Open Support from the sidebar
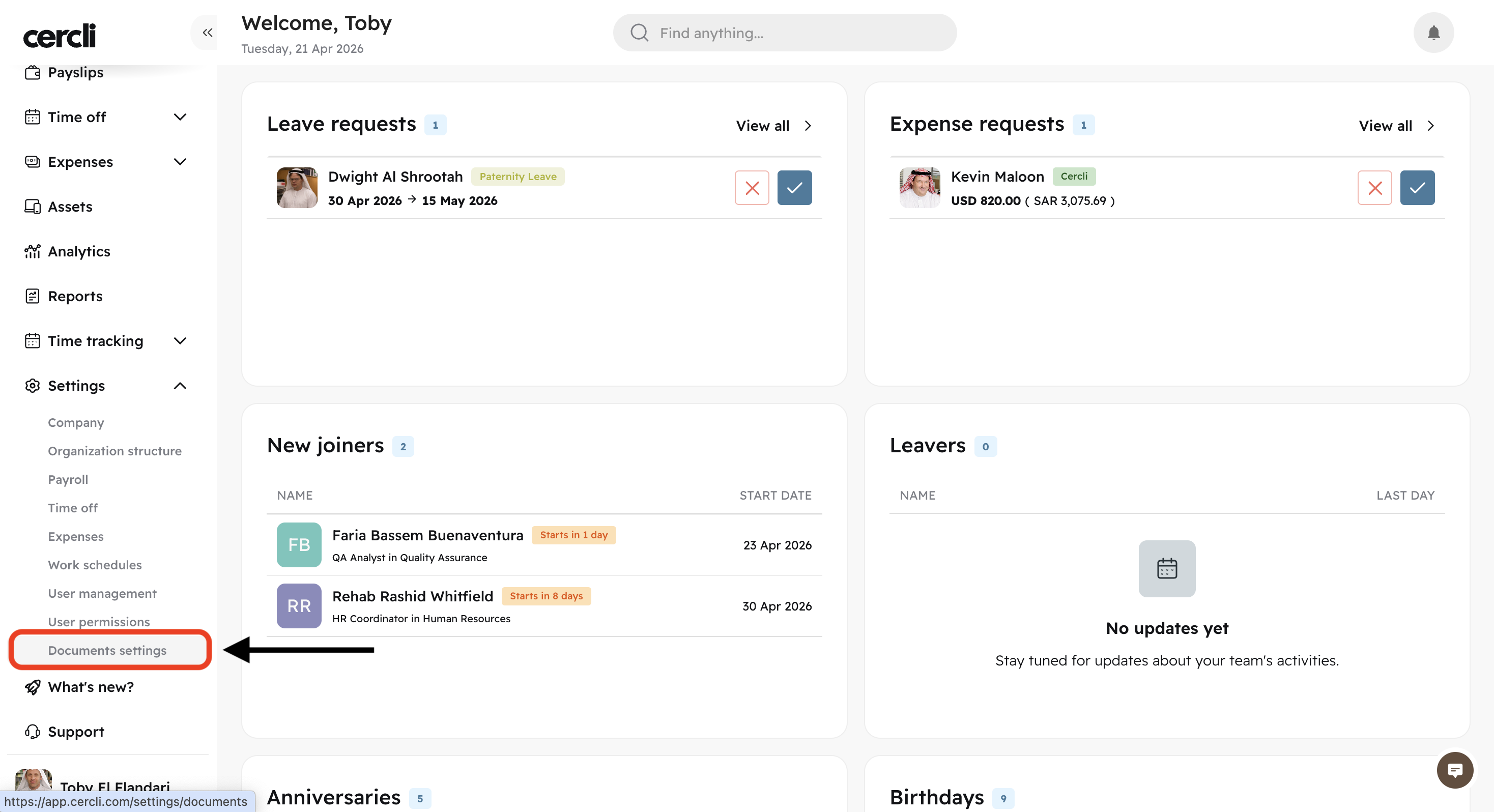Screen dimensions: 1494x812 (x=75, y=732)
